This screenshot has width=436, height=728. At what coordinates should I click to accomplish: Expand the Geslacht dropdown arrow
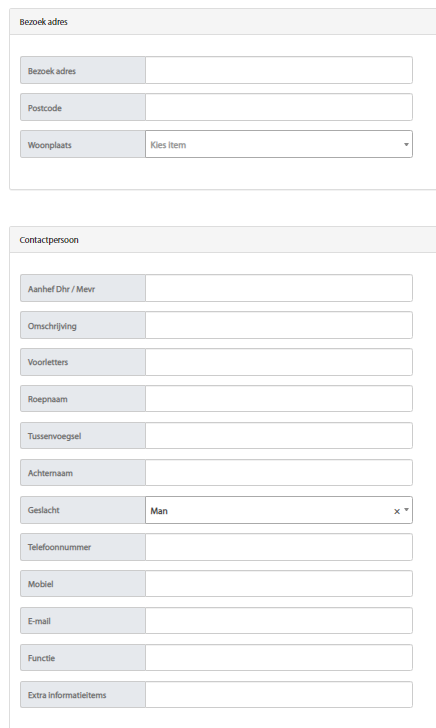[x=407, y=510]
